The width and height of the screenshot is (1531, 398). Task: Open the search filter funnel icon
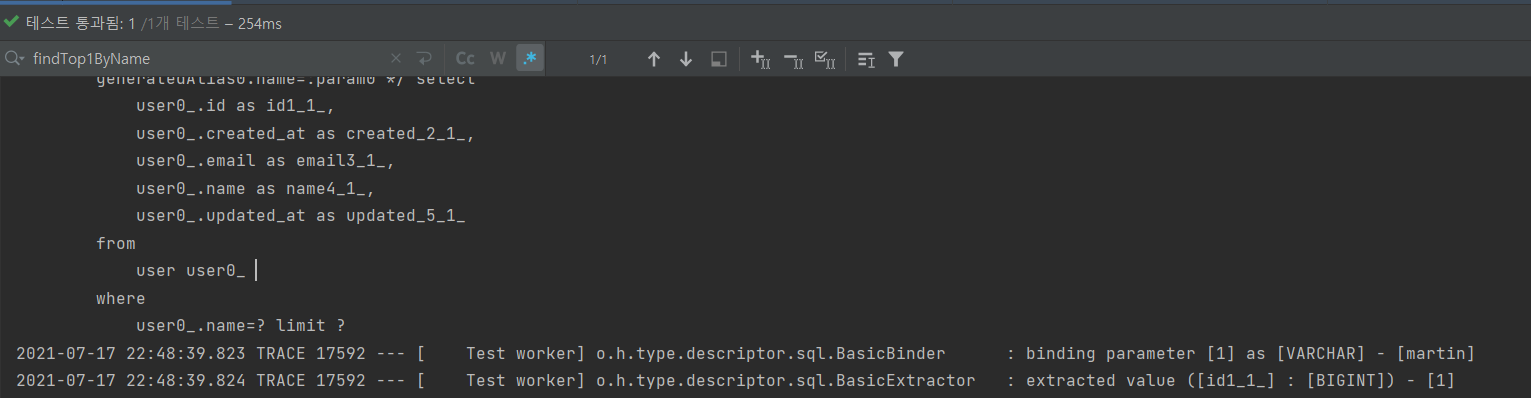(896, 59)
